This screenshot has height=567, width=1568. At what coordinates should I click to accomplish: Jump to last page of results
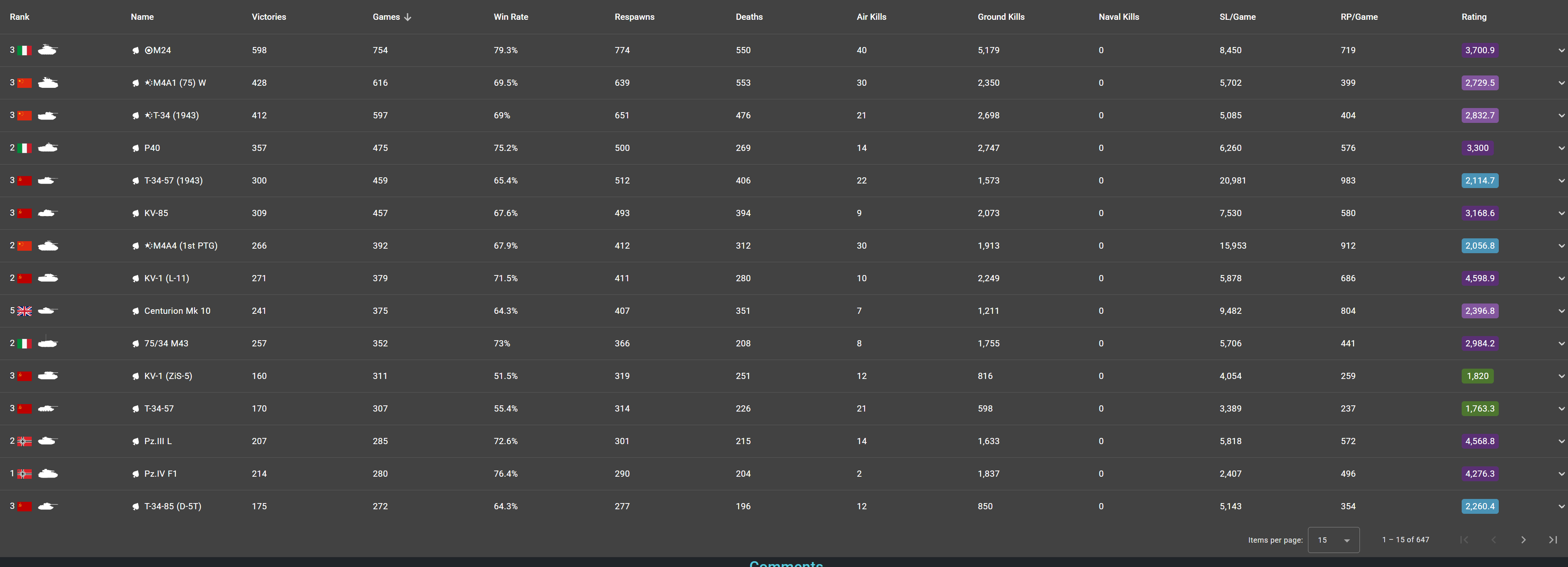tap(1553, 540)
